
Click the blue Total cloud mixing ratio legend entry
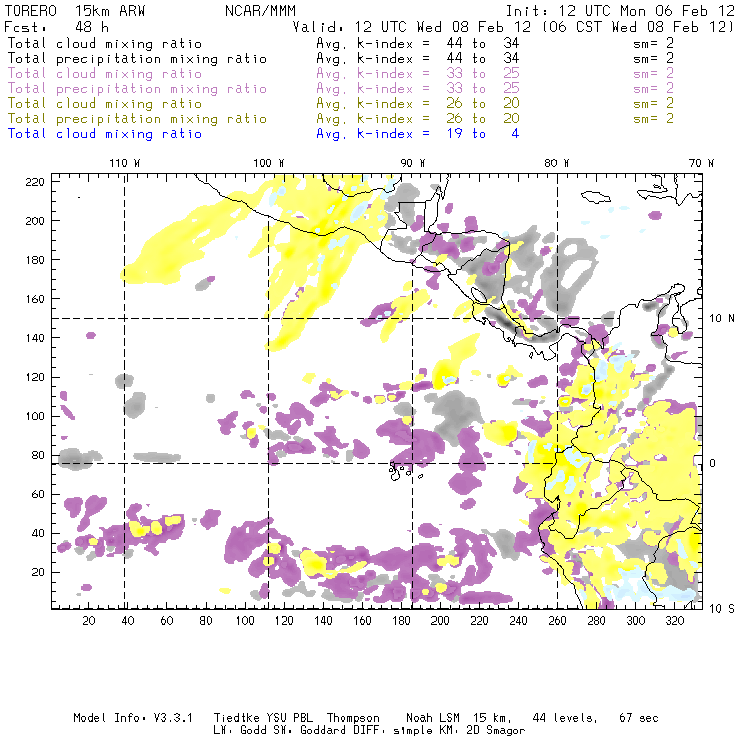[x=104, y=133]
